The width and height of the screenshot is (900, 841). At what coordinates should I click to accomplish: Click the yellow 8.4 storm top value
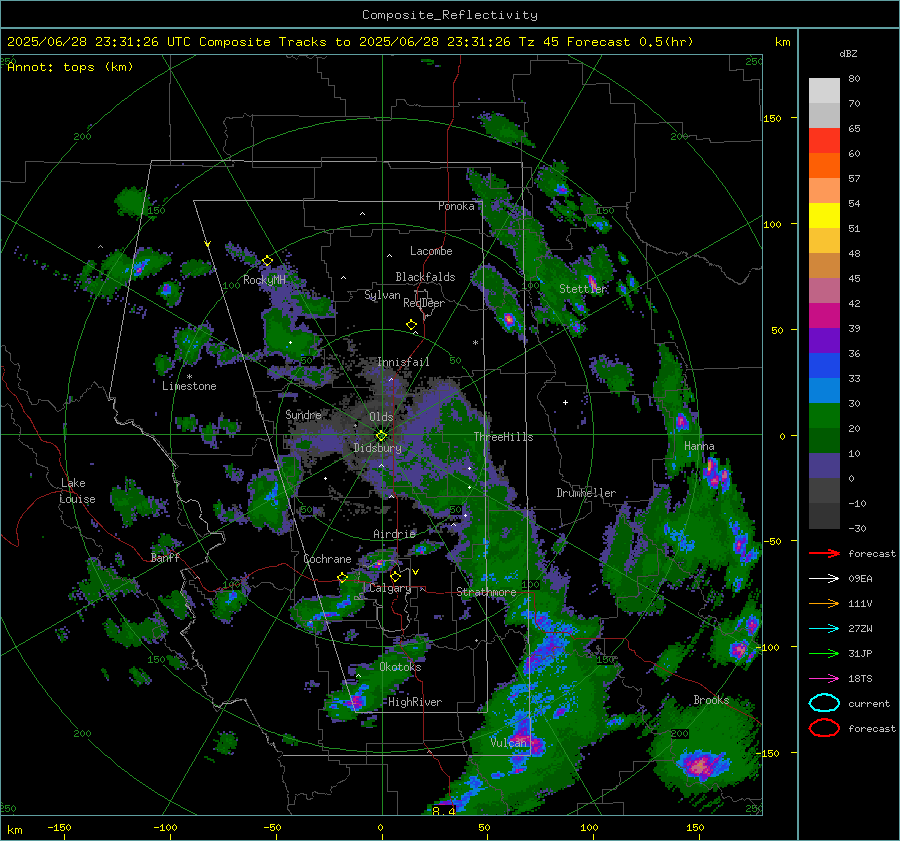(444, 811)
